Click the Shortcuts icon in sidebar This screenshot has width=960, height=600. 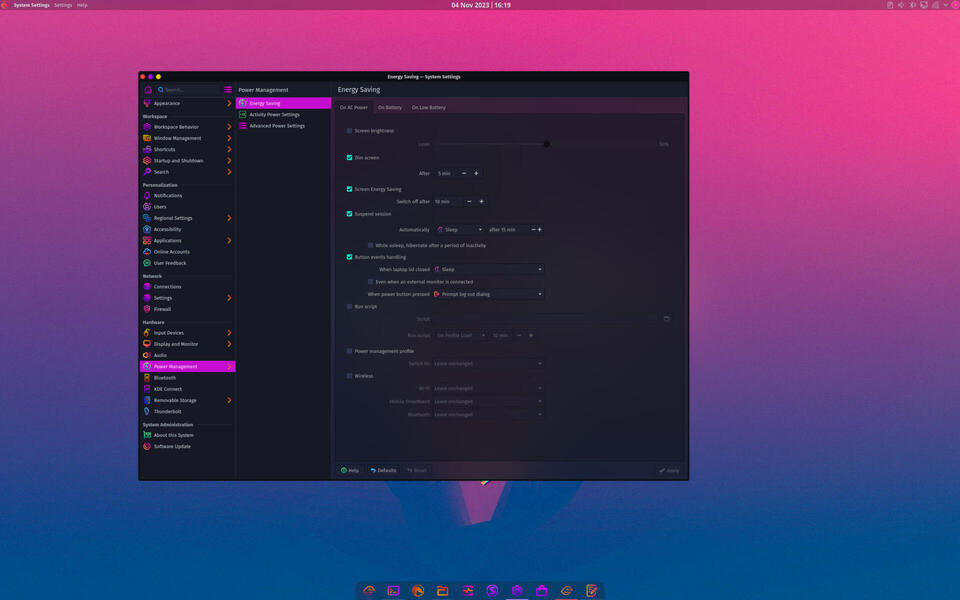(x=147, y=149)
